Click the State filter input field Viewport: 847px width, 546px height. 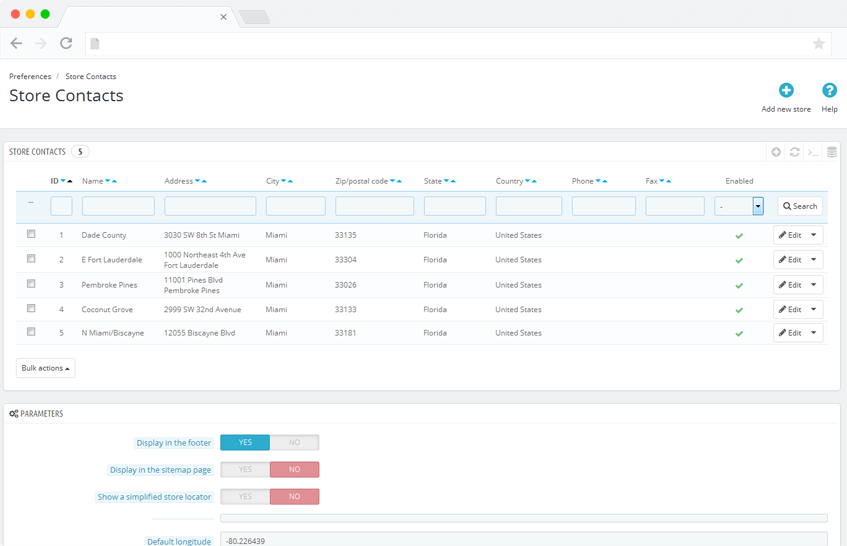click(455, 206)
